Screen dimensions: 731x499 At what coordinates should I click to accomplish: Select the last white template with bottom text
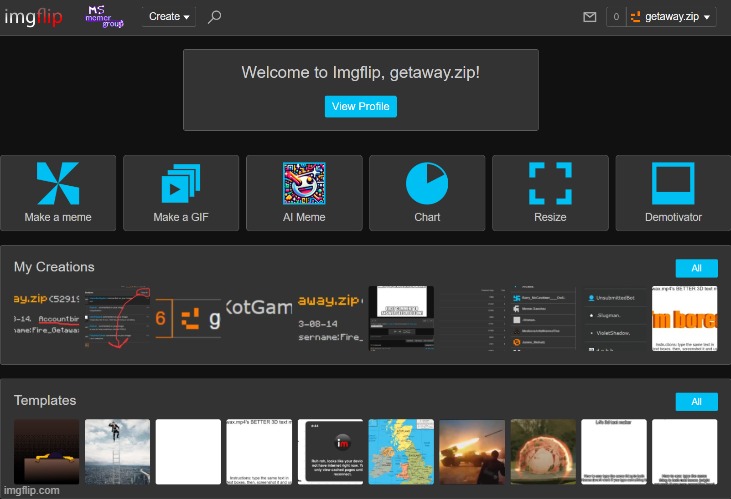click(x=684, y=451)
